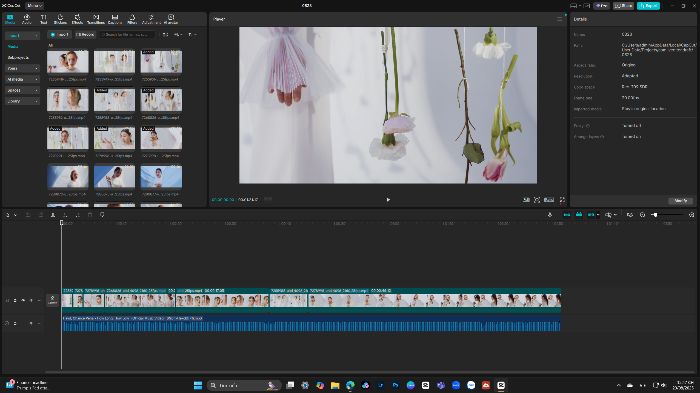Split the clip at playhead
The width and height of the screenshot is (700, 393).
click(53, 215)
